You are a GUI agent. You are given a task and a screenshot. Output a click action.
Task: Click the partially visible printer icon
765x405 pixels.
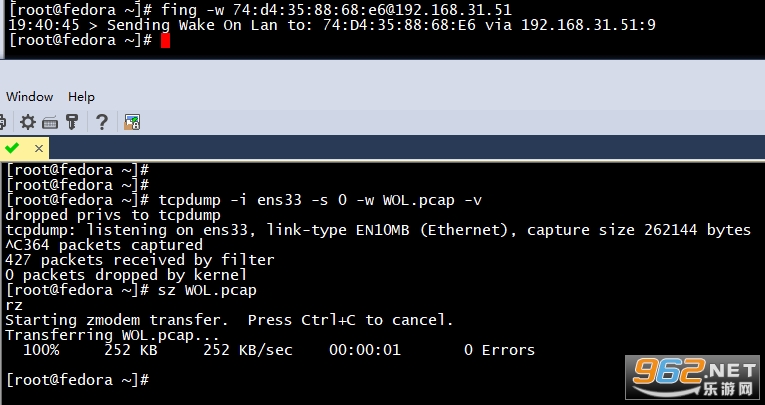pos(4,122)
